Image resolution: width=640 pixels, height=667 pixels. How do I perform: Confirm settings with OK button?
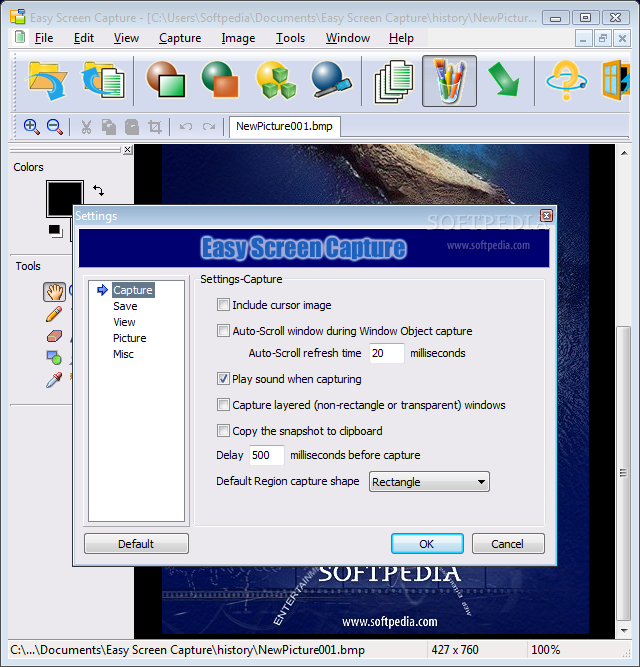pos(427,544)
